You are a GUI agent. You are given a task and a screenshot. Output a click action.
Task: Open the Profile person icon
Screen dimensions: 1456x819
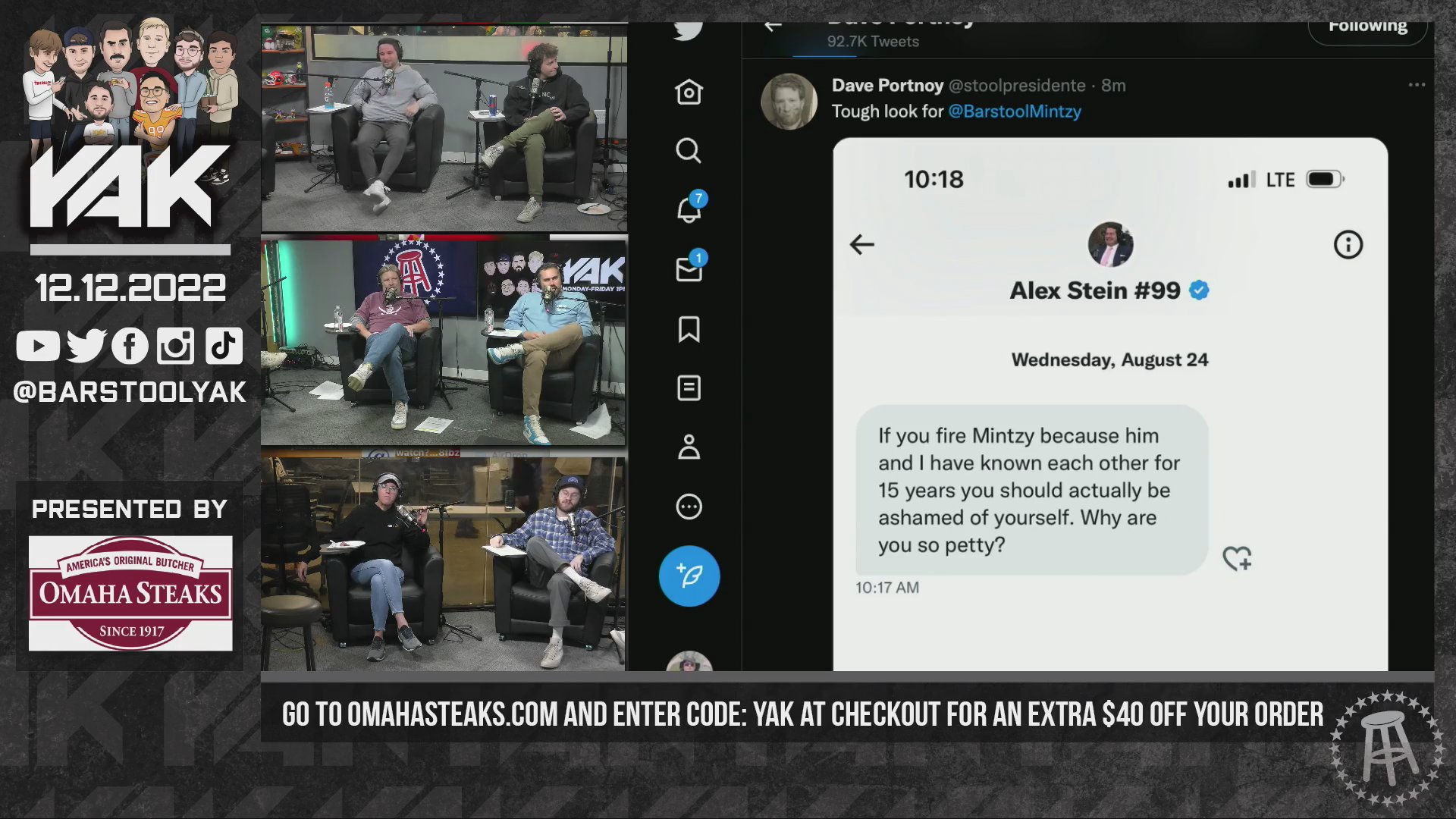(x=689, y=447)
